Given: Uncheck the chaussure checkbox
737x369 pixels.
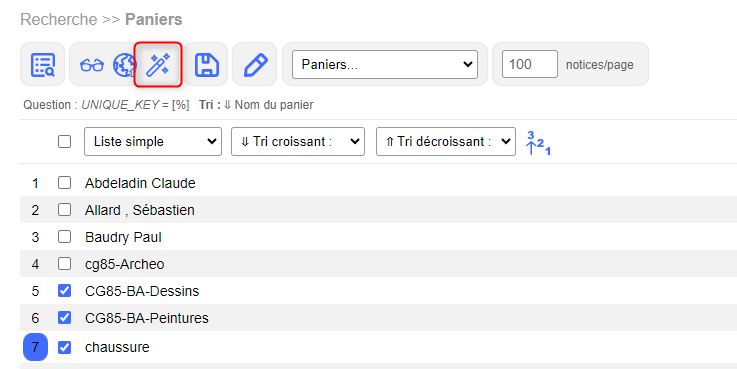Looking at the screenshot, I should 64,347.
